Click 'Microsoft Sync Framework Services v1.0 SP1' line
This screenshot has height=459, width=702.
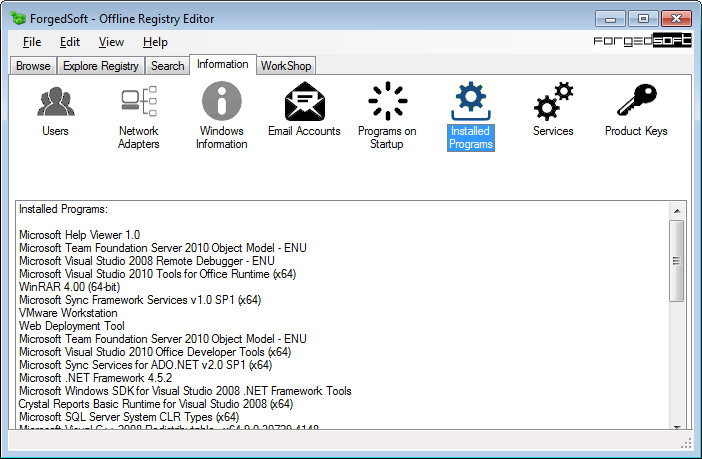pos(140,300)
